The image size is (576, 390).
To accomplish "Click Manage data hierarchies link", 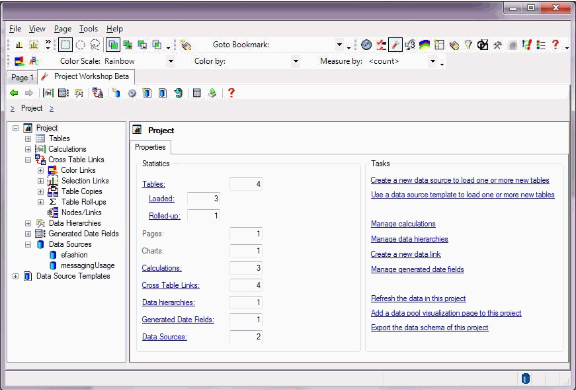I will [409, 239].
